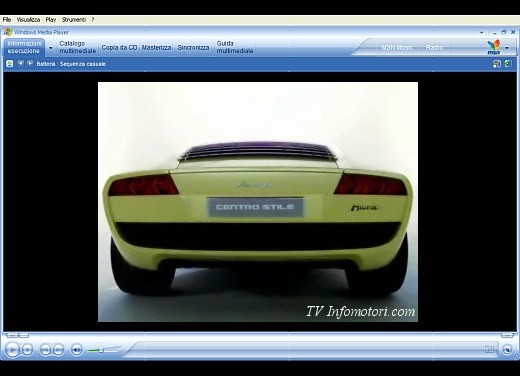Image resolution: width=520 pixels, height=376 pixels.
Task: Switch to skin mode with the bottom-right button
Action: (x=507, y=349)
